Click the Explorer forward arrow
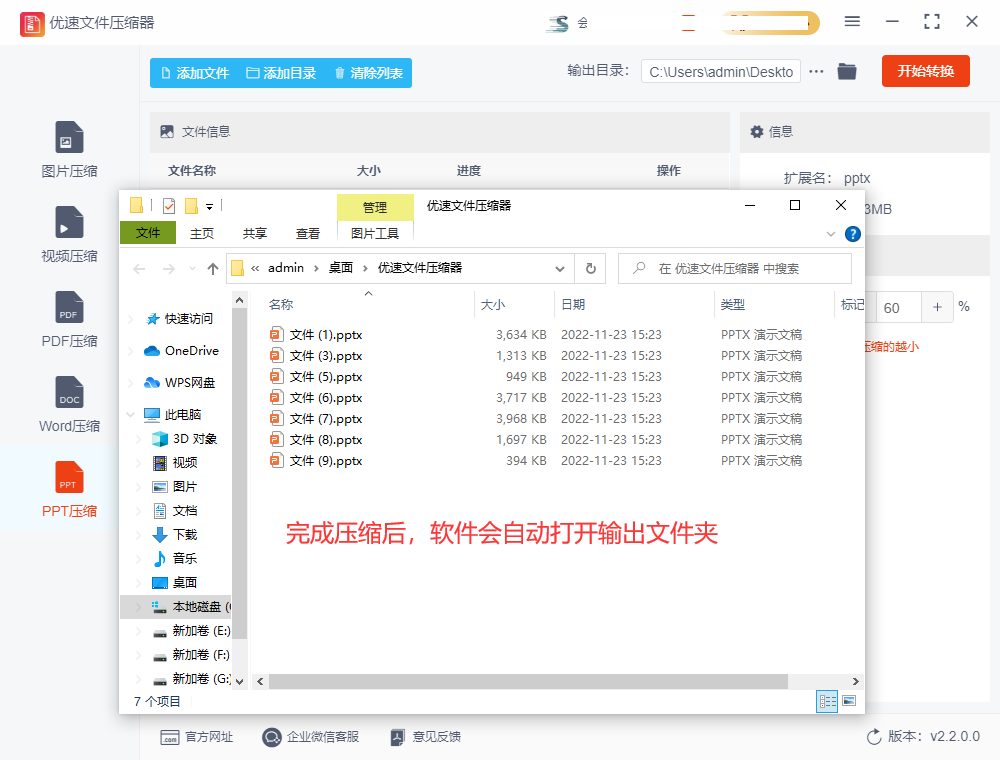Image resolution: width=1000 pixels, height=760 pixels. (x=168, y=269)
